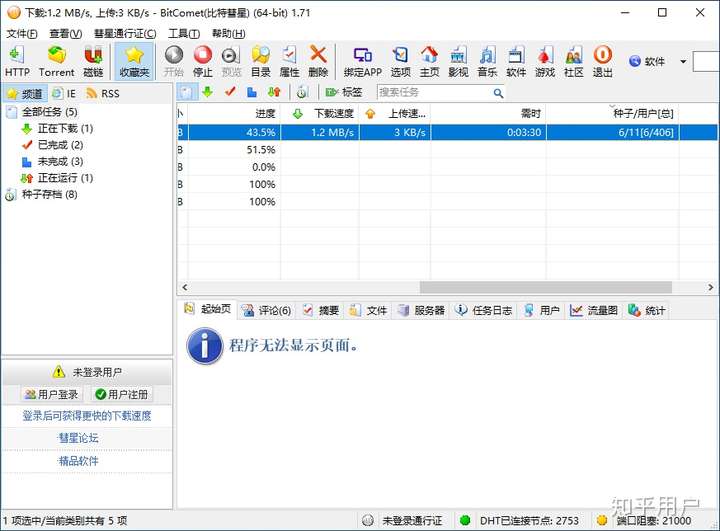Delete the task with 删除 icon
The height and width of the screenshot is (531, 720).
pyautogui.click(x=318, y=61)
